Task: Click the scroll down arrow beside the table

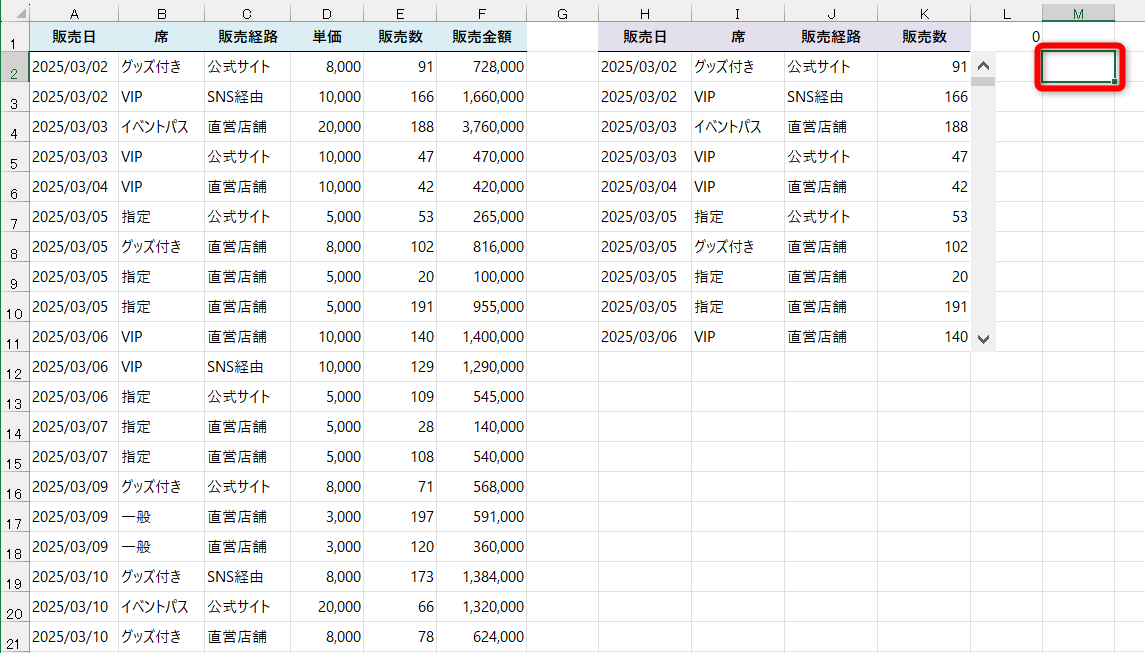Action: point(983,339)
